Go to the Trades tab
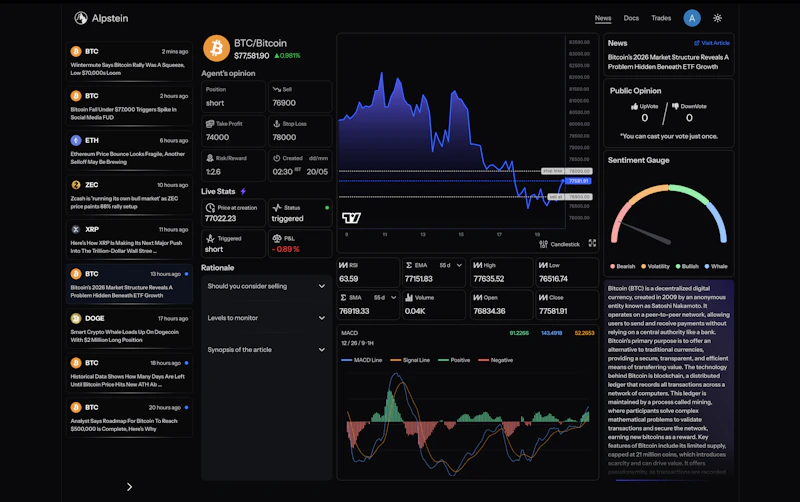 click(x=661, y=18)
